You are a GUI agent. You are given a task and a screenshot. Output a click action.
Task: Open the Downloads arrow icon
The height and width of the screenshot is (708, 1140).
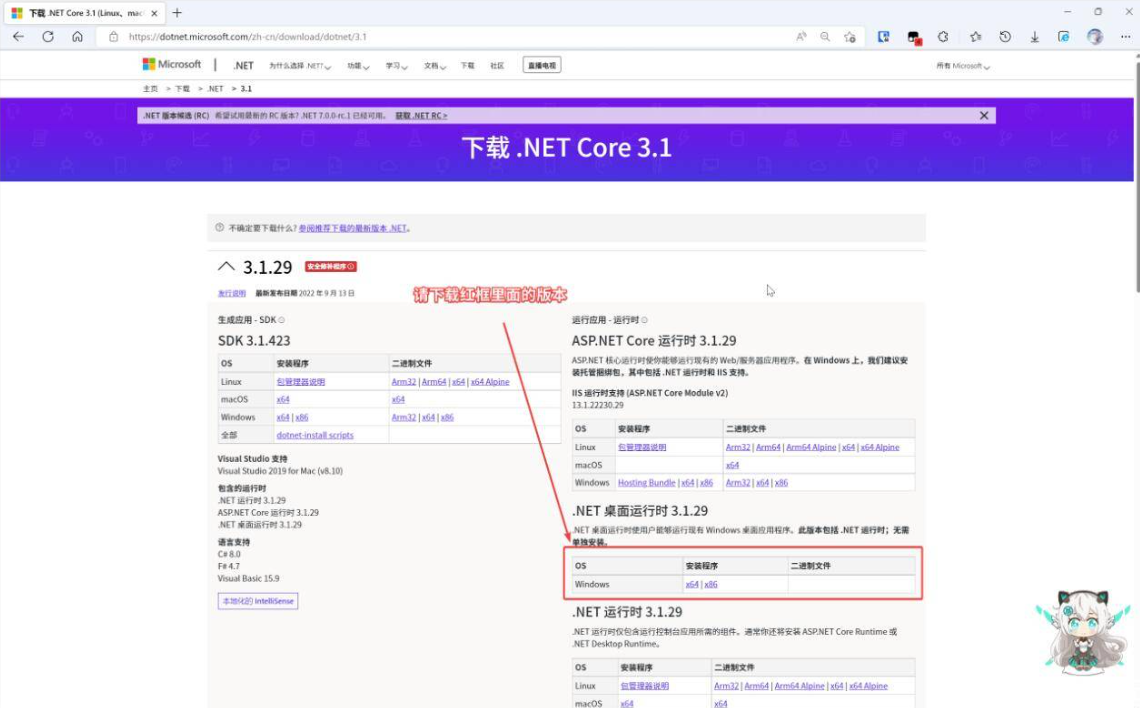pos(1035,36)
